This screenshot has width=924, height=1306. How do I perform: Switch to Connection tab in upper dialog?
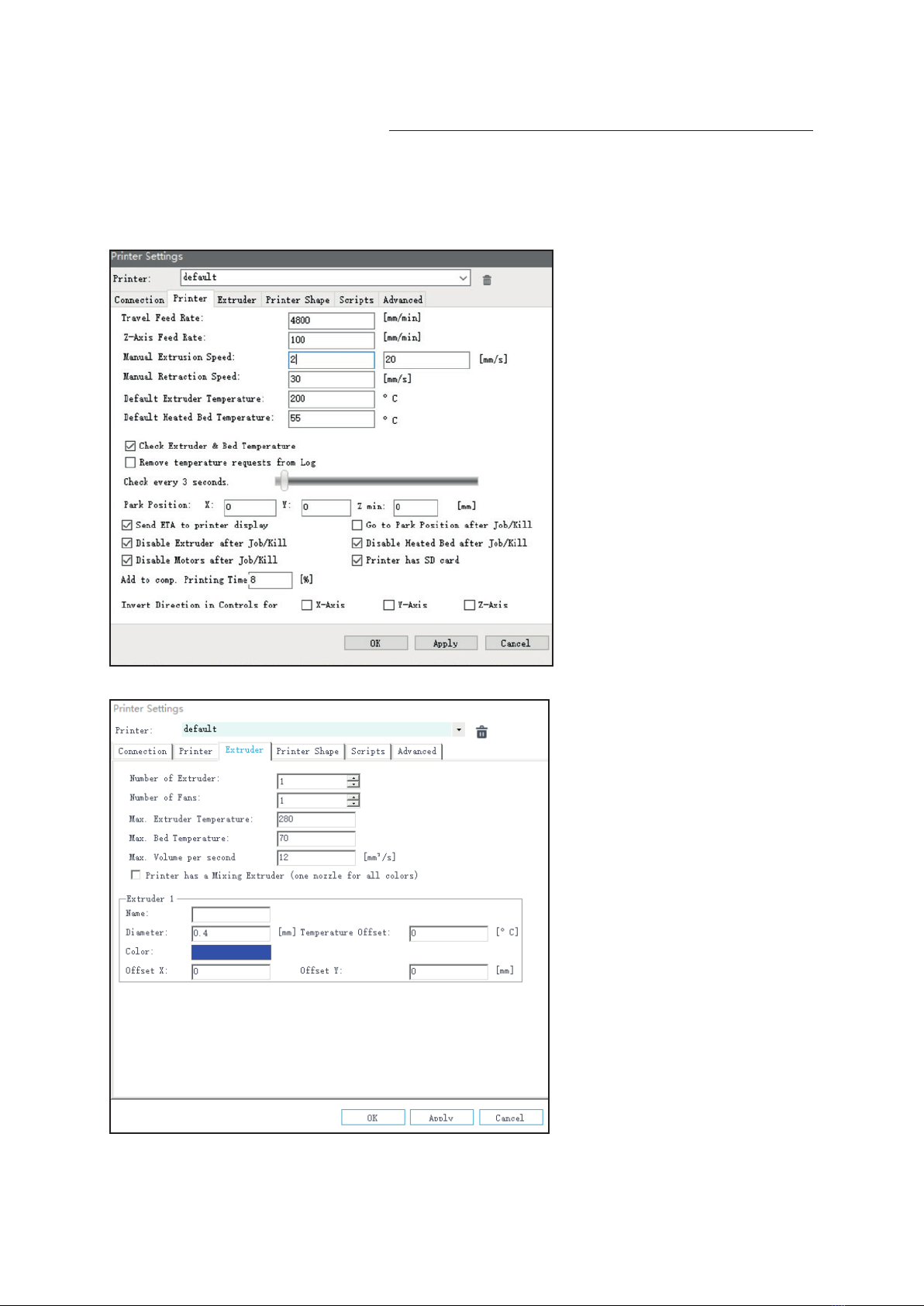(x=140, y=300)
